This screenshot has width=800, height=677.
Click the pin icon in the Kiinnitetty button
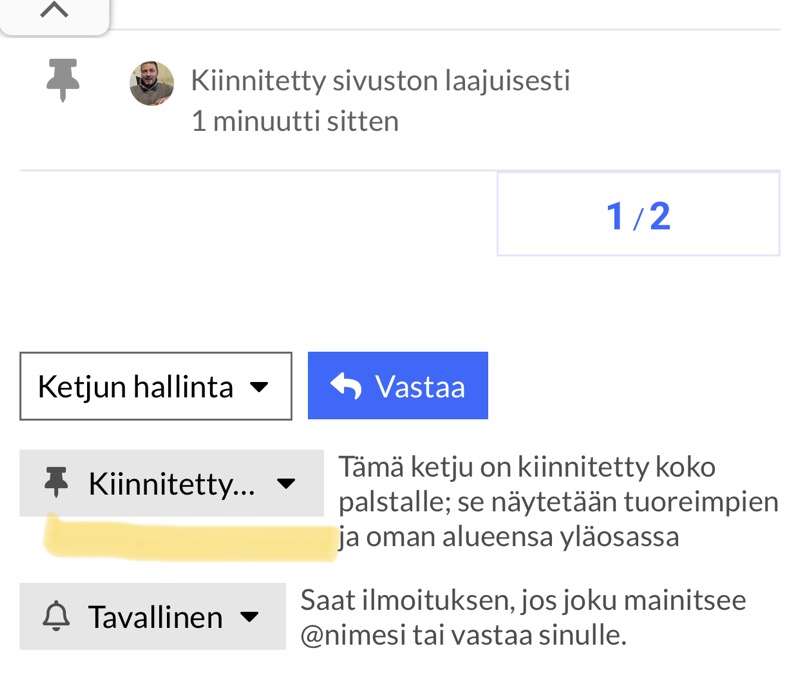point(58,484)
